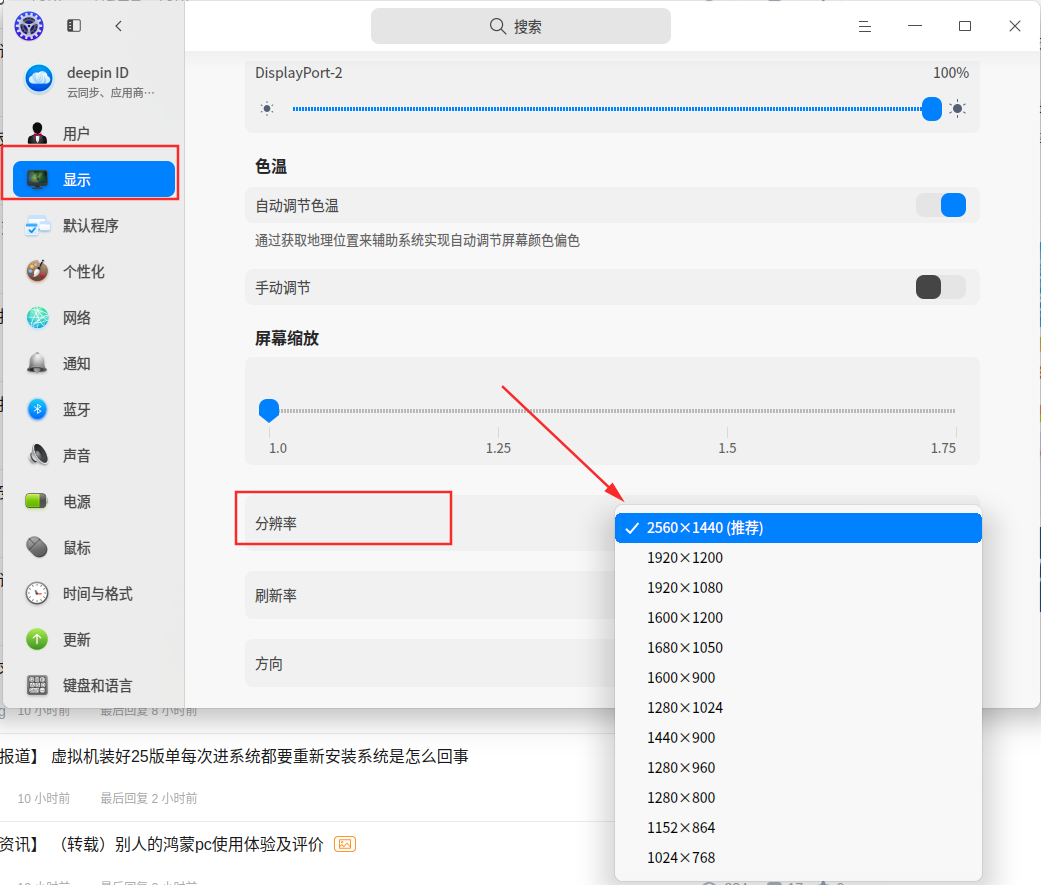Click the 用户 user avatar icon
This screenshot has height=885, width=1041.
(37, 133)
